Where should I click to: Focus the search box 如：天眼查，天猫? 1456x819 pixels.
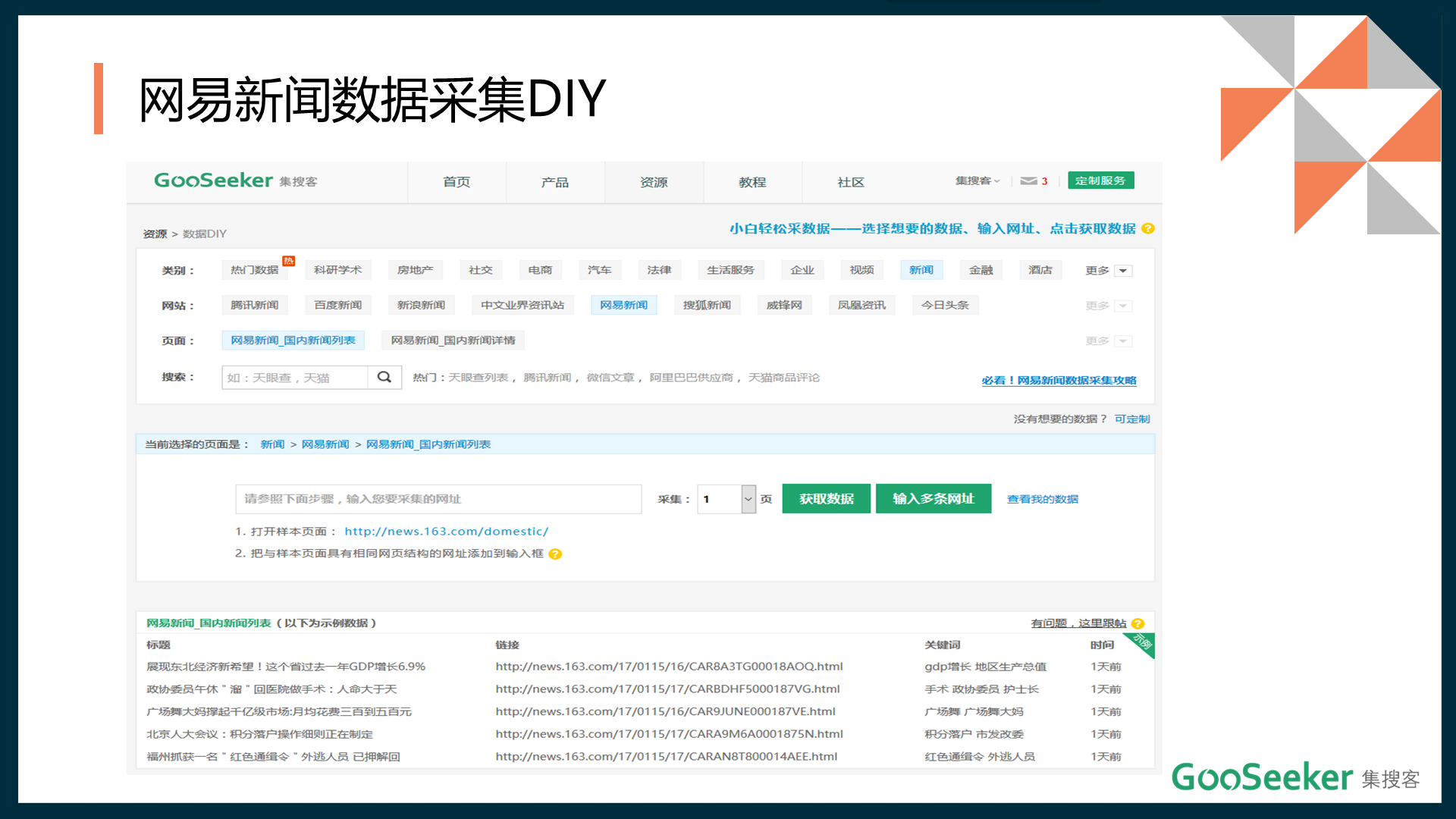point(295,378)
